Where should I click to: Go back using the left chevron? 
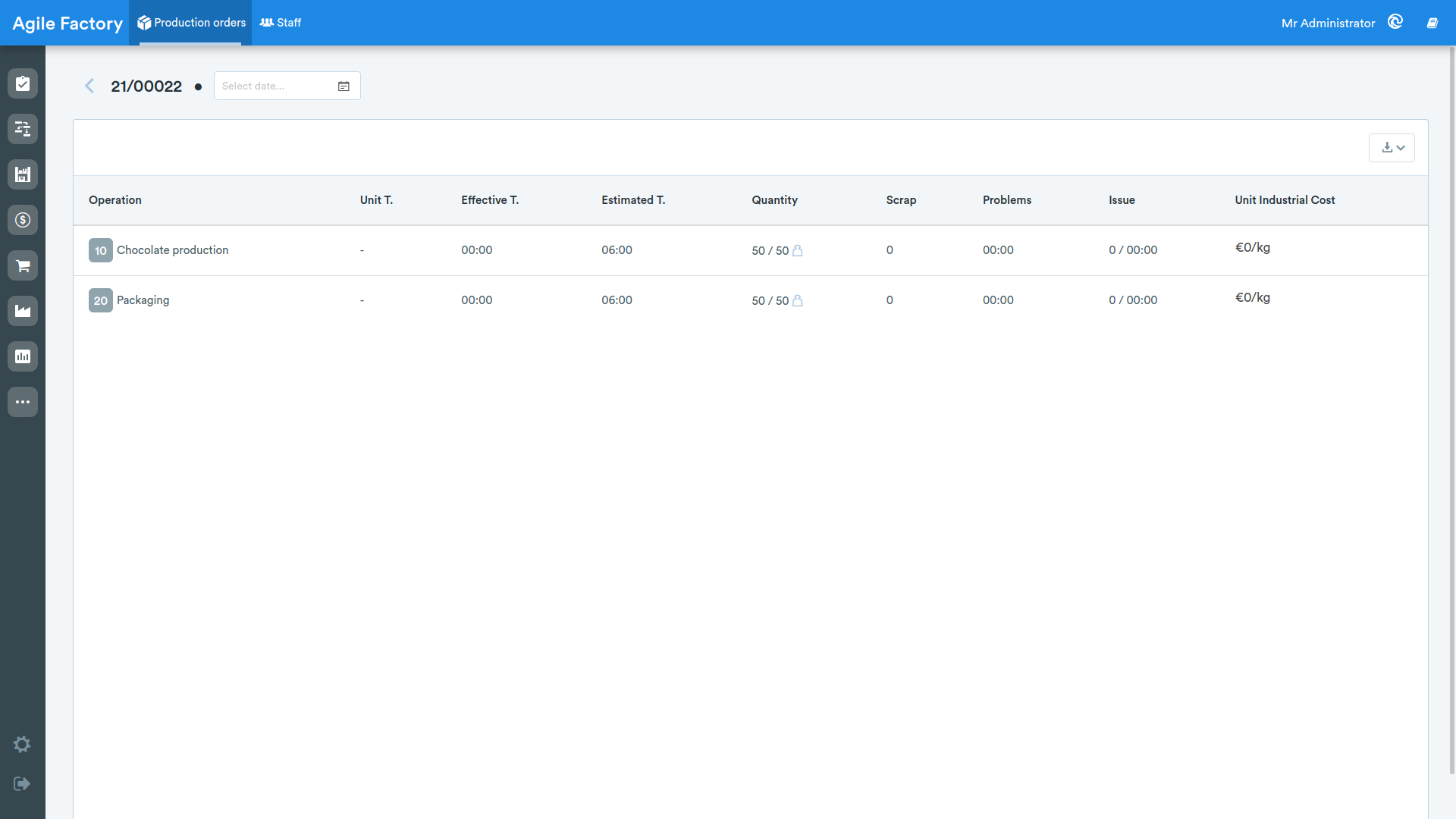point(89,86)
